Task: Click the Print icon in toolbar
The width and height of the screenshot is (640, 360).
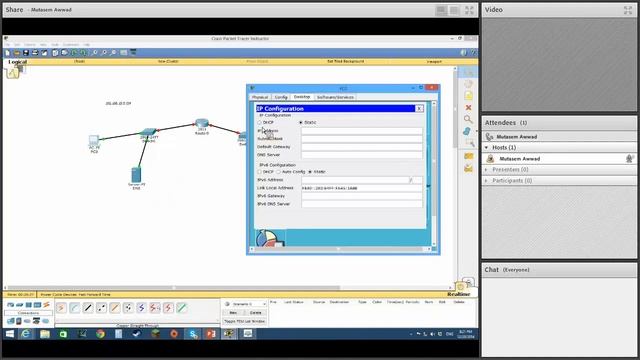Action: (35, 53)
